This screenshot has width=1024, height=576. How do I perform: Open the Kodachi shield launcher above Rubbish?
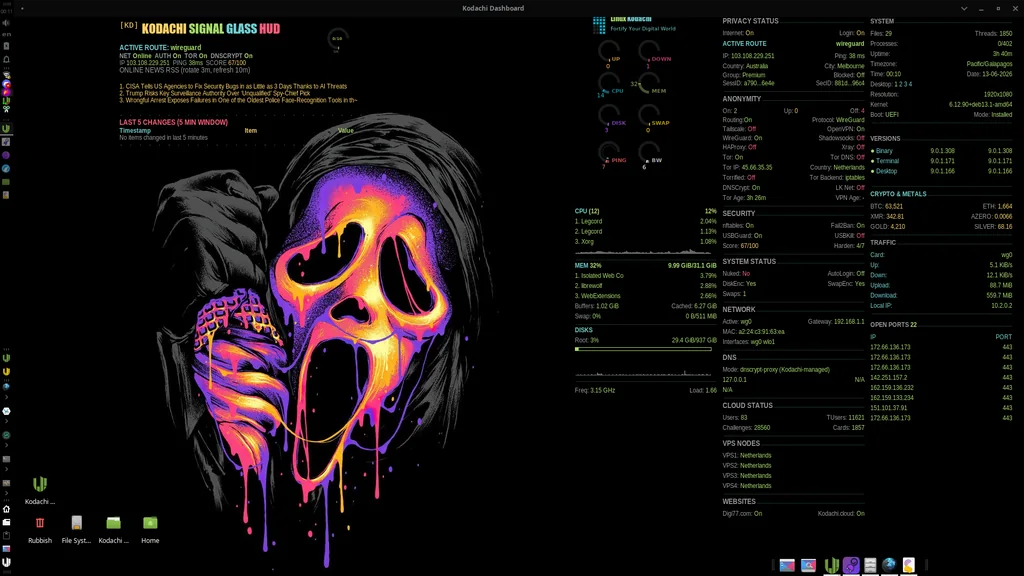[40, 484]
